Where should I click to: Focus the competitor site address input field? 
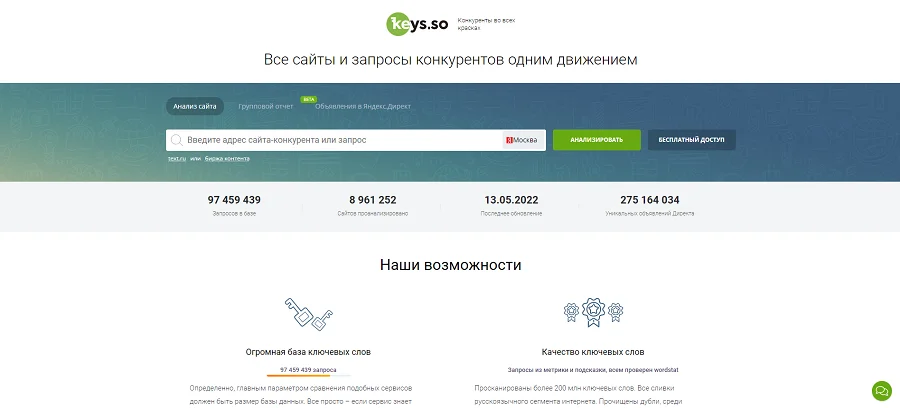coord(340,140)
